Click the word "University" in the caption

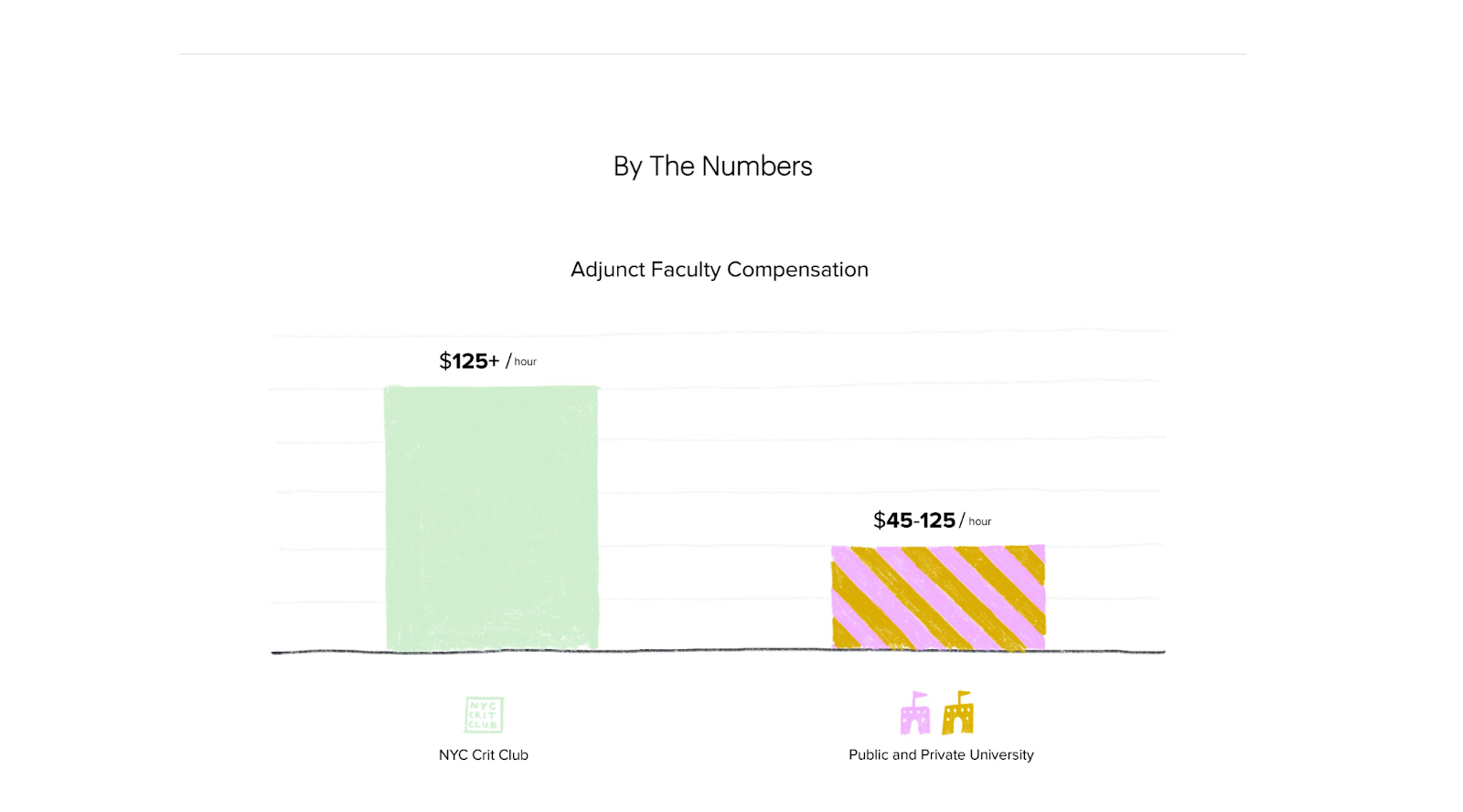[1001, 755]
